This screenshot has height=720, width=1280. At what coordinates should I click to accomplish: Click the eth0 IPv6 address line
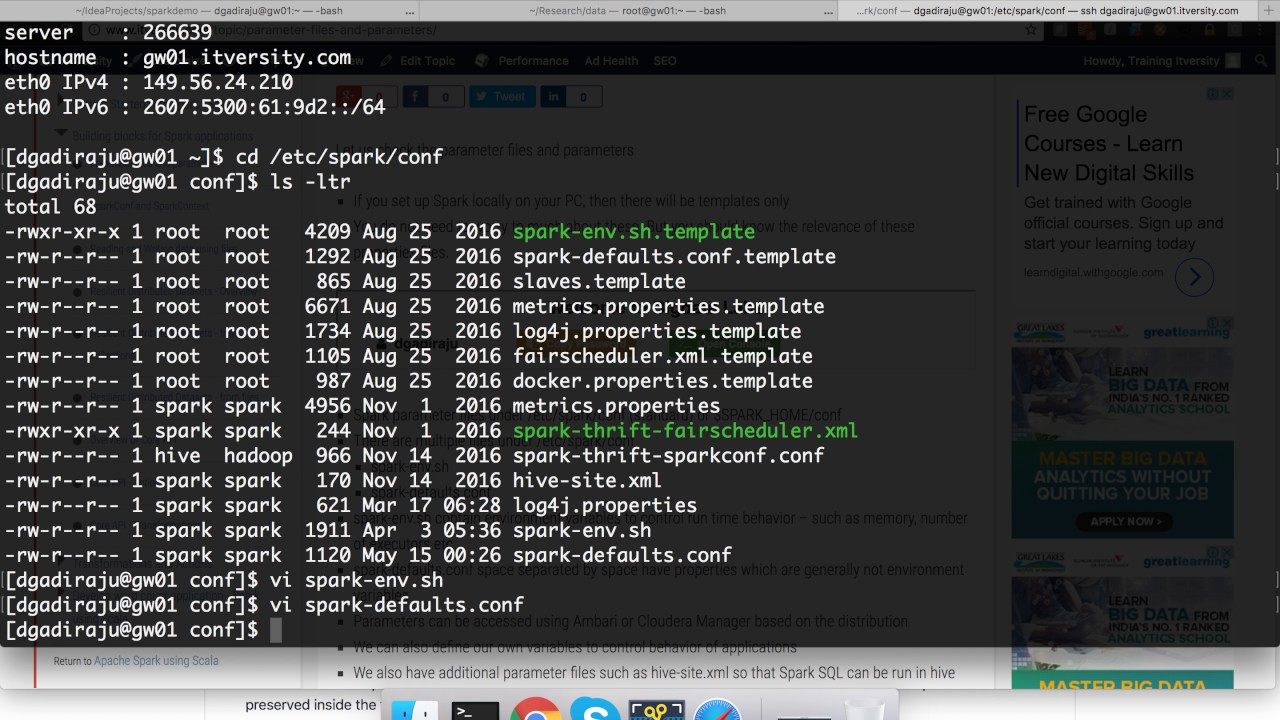point(195,108)
